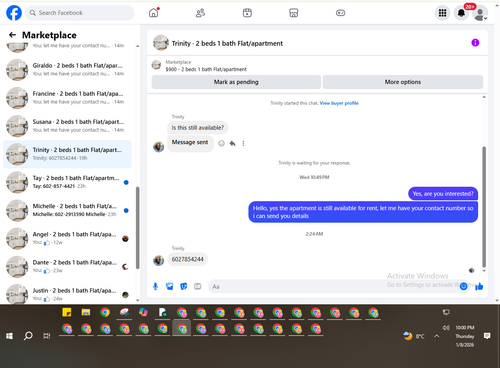This screenshot has height=368, width=500.
Task: Focus the Search Facebook field
Action: tap(80, 13)
